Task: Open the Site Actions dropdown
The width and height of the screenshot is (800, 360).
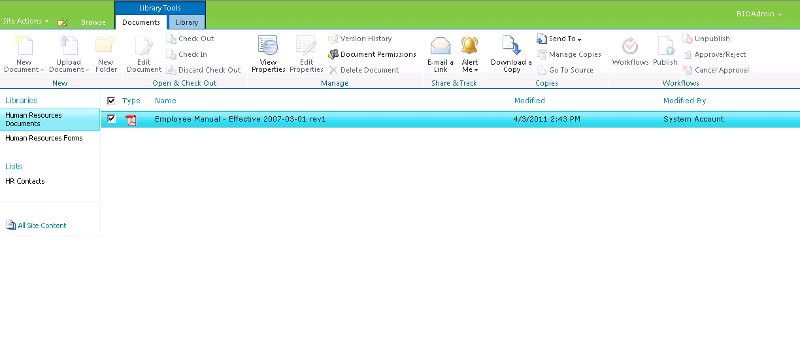Action: pos(26,21)
